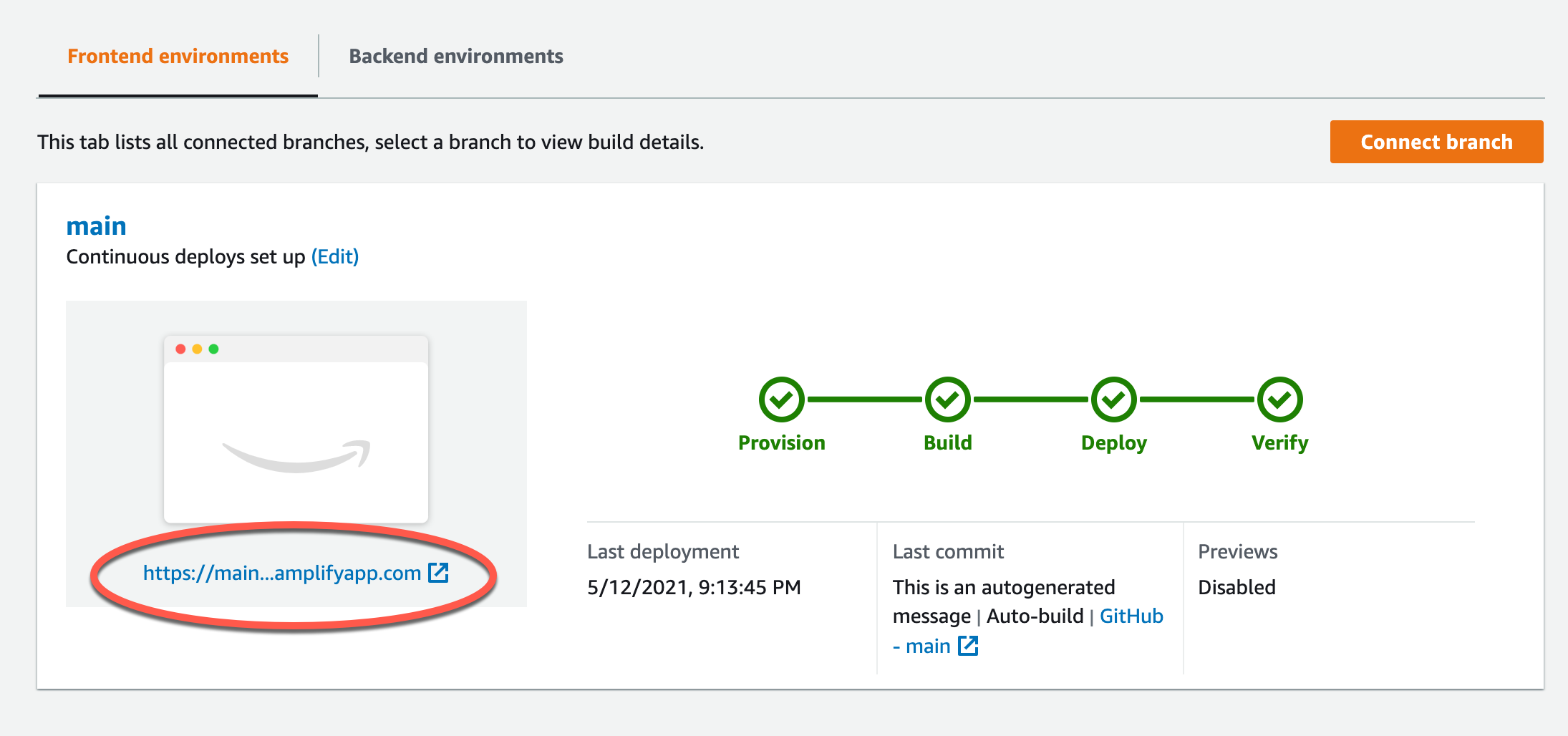Open the https://main...amplifyapp.com link
1568x736 pixels.
[282, 573]
